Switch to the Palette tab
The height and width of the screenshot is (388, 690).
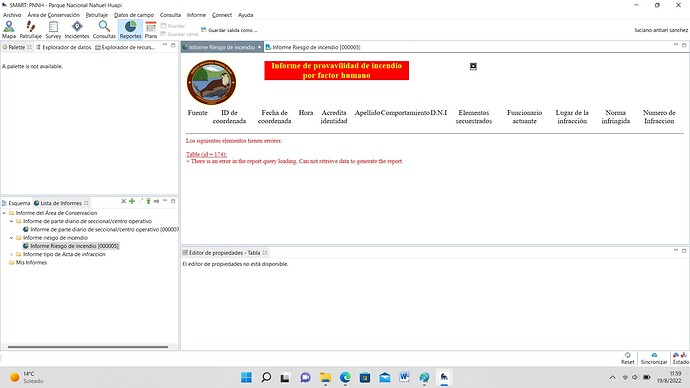coord(17,47)
